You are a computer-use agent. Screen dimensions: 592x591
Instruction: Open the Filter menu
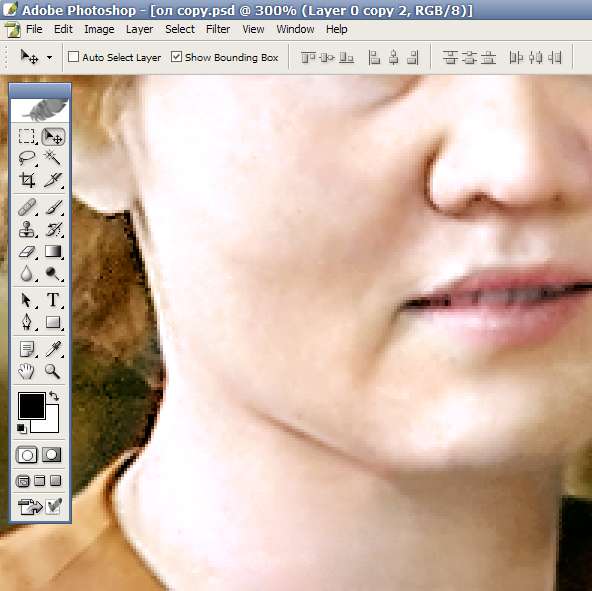(x=218, y=29)
